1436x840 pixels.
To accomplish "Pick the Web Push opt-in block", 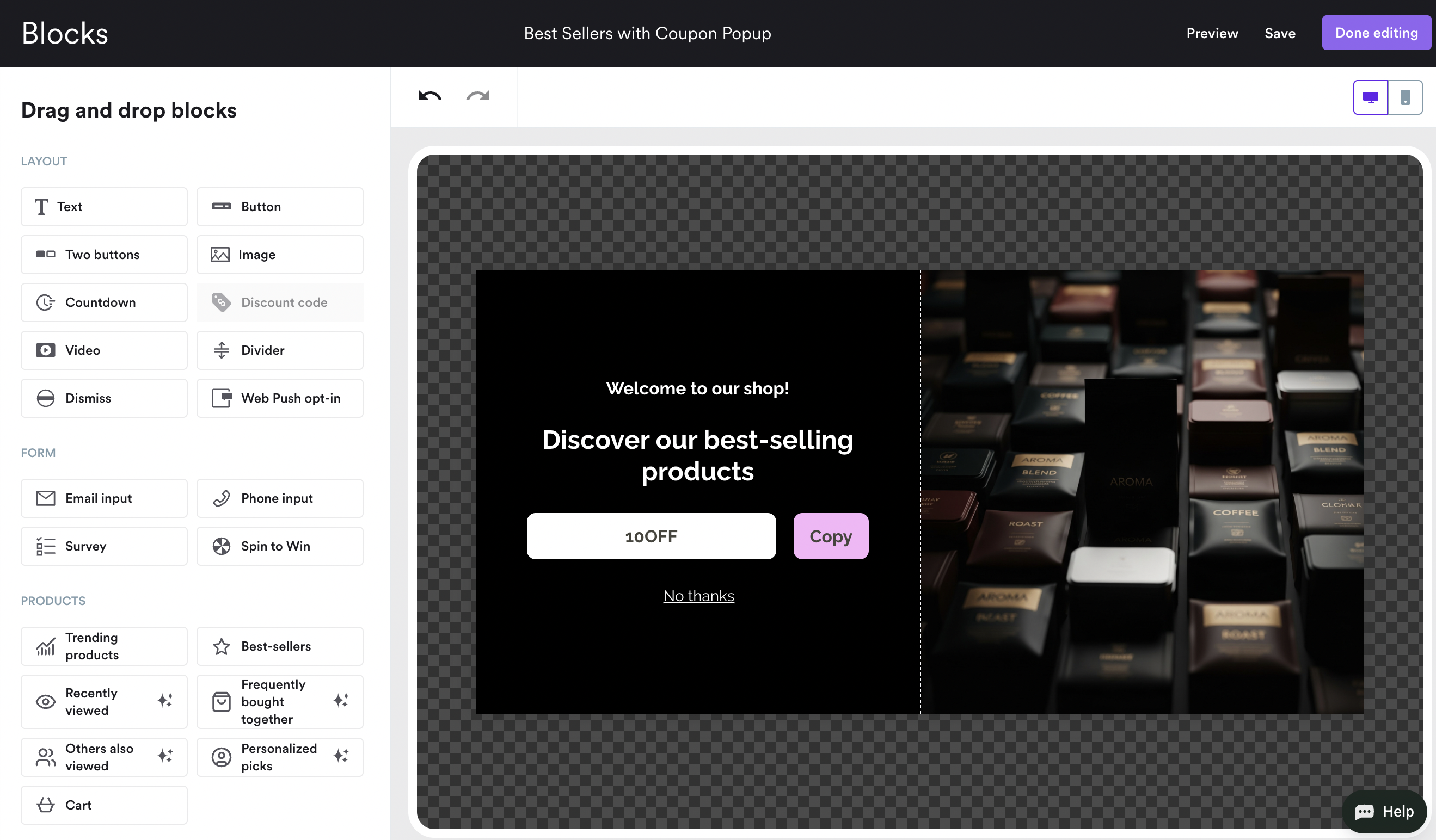I will 279,398.
